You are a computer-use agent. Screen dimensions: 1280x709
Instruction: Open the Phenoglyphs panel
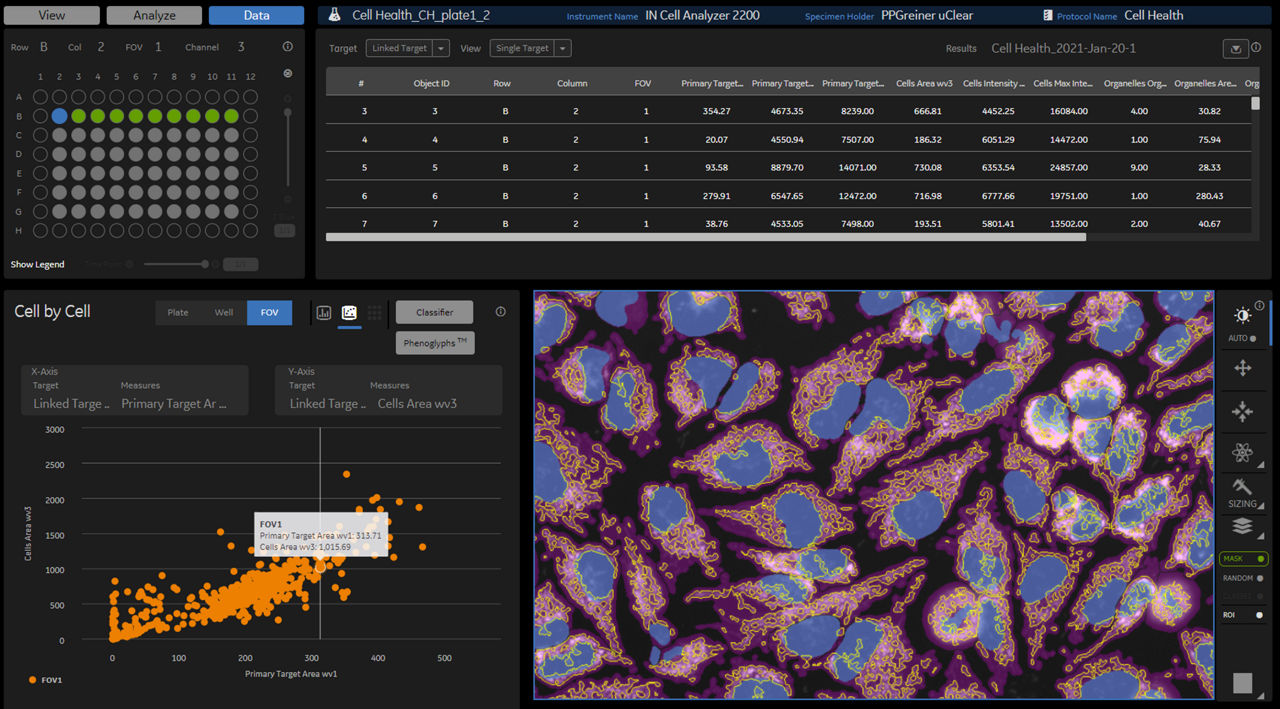click(434, 342)
